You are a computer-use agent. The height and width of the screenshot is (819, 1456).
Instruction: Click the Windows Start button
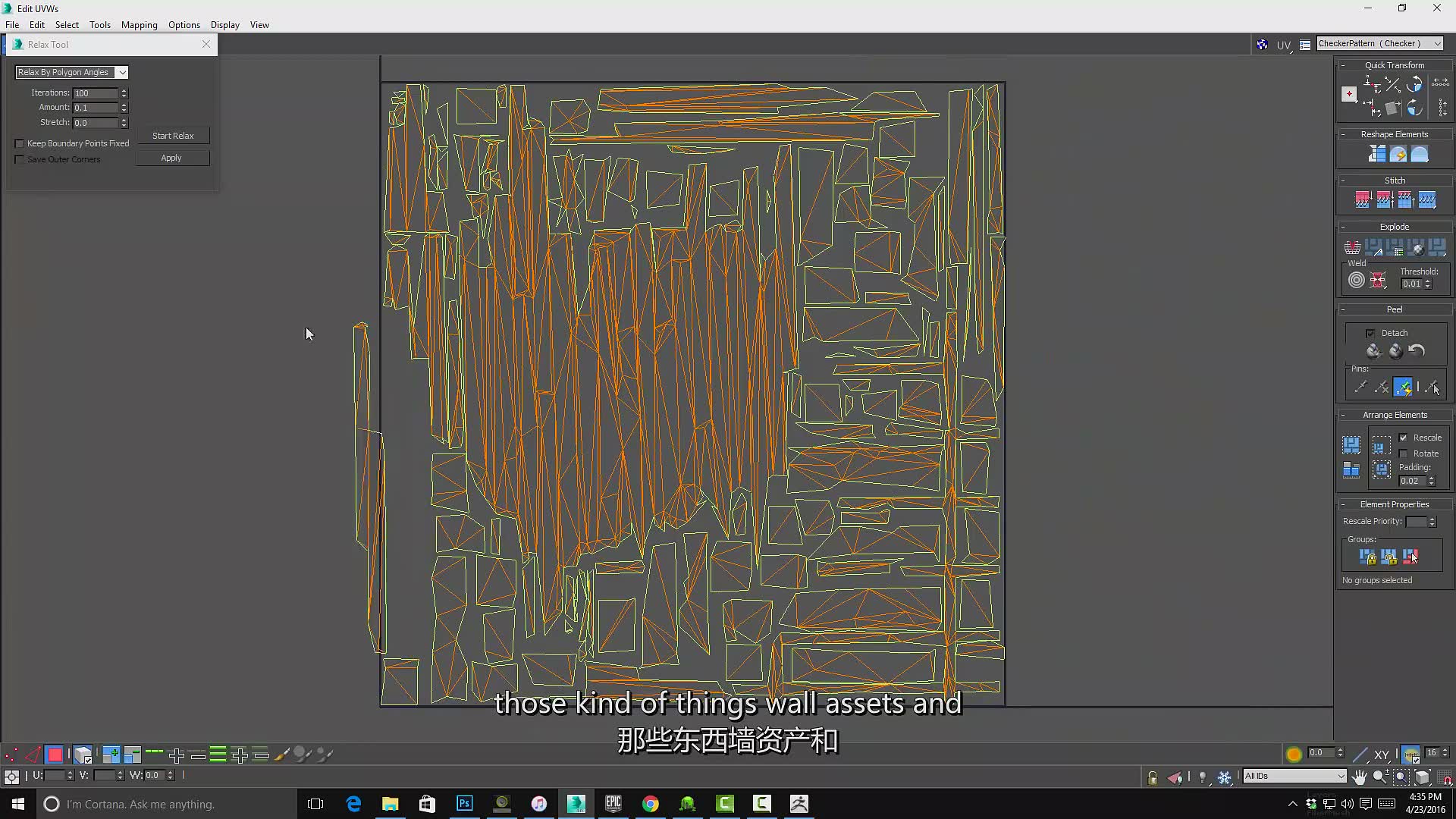(x=18, y=804)
